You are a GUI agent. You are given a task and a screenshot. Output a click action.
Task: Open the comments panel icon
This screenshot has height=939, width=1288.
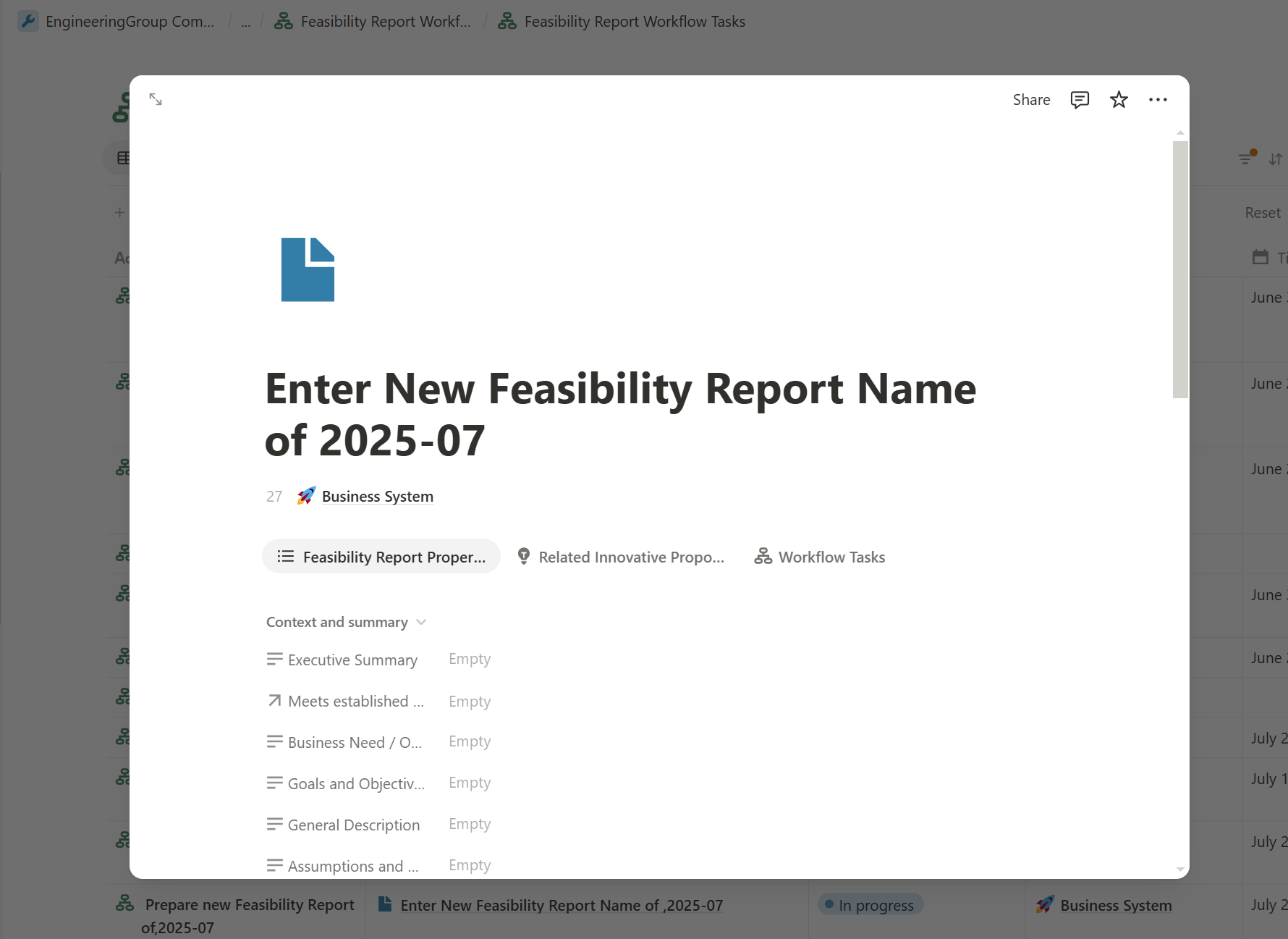click(x=1080, y=100)
